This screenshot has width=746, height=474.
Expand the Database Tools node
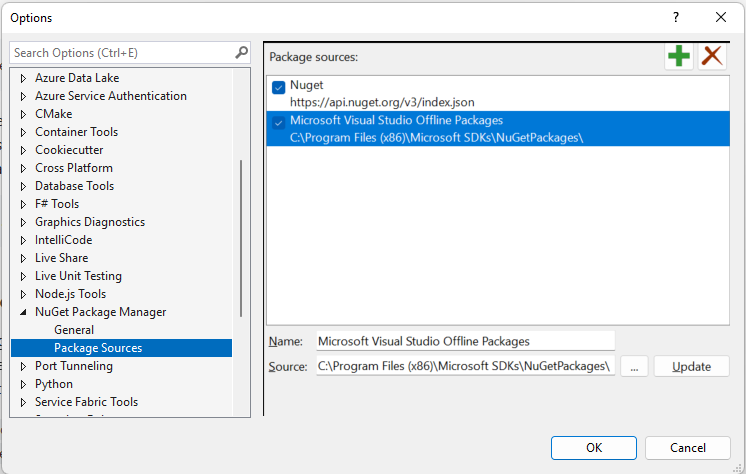23,186
